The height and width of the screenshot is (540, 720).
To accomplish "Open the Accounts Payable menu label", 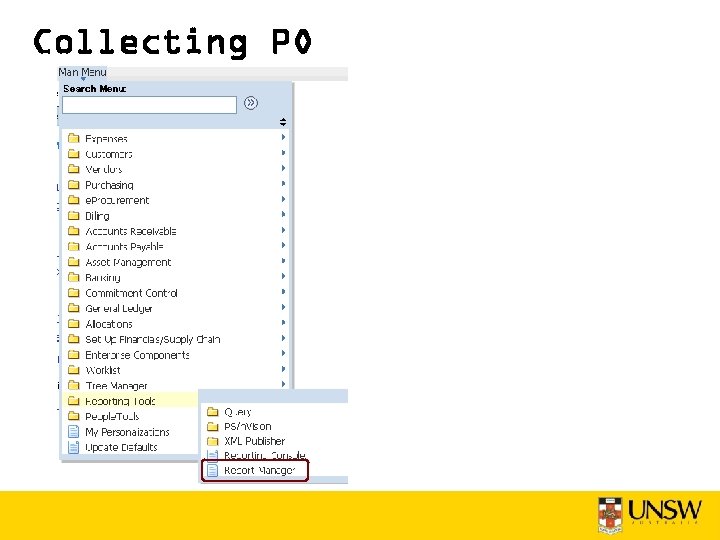I will coord(124,247).
